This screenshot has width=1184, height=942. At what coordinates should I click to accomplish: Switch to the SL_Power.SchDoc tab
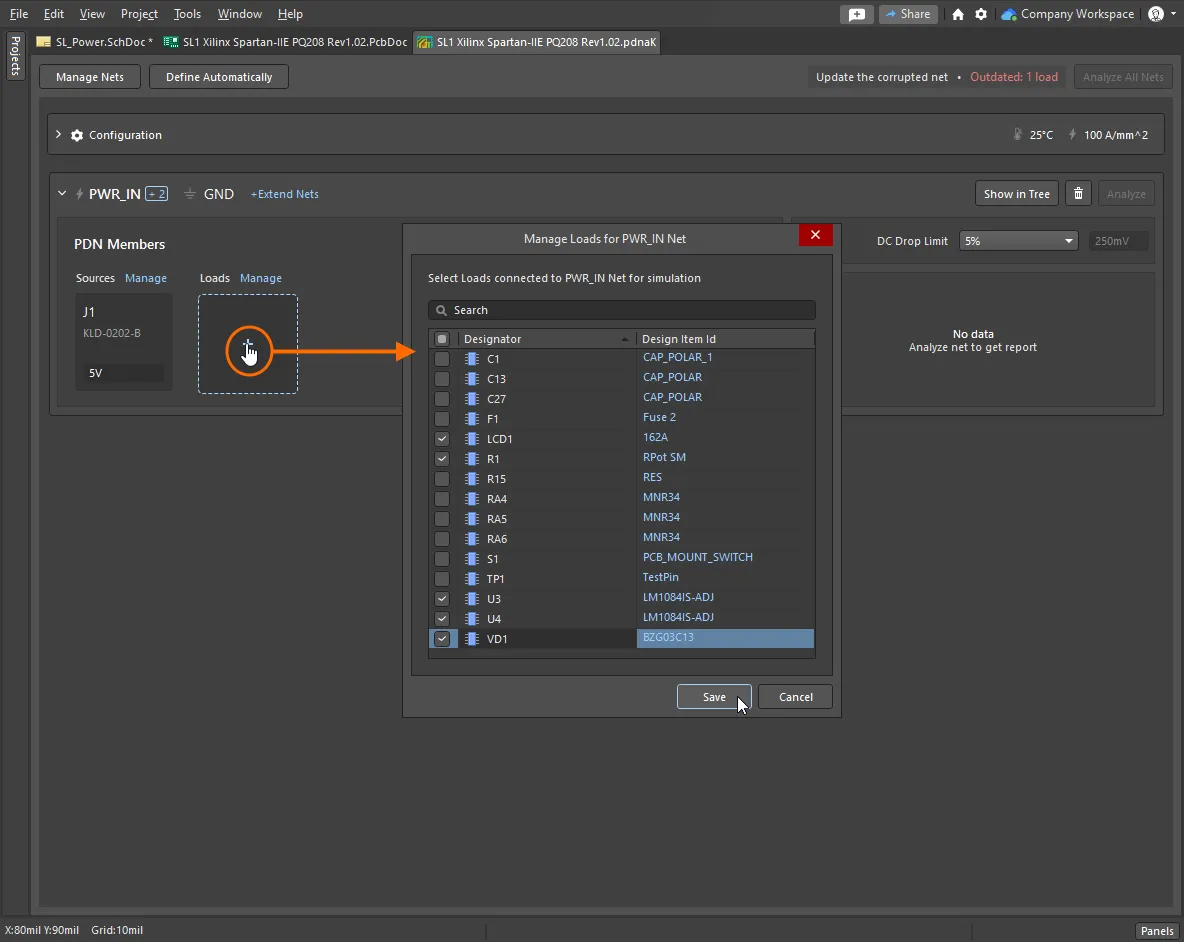97,42
